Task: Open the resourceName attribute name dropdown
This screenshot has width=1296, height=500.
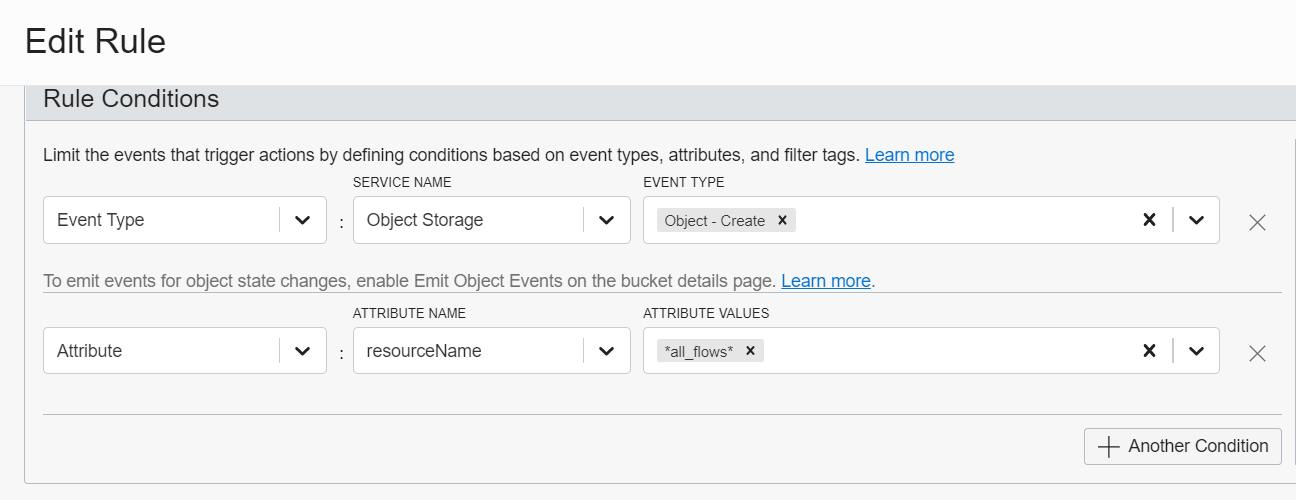Action: pos(606,351)
